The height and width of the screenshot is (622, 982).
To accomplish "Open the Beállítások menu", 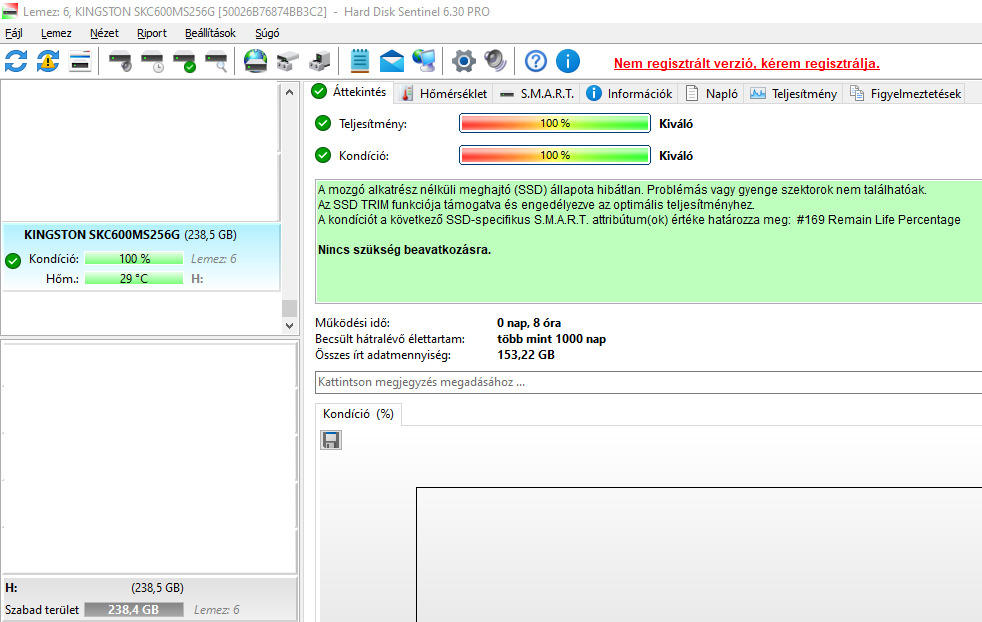I will (x=210, y=33).
